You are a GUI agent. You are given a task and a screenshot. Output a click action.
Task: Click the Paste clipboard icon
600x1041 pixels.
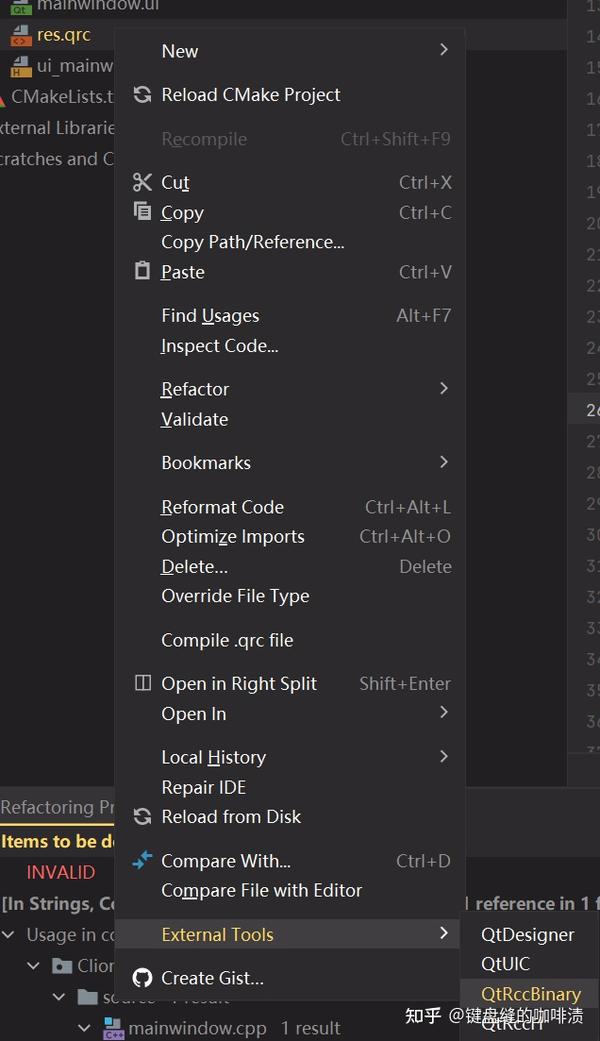[142, 271]
